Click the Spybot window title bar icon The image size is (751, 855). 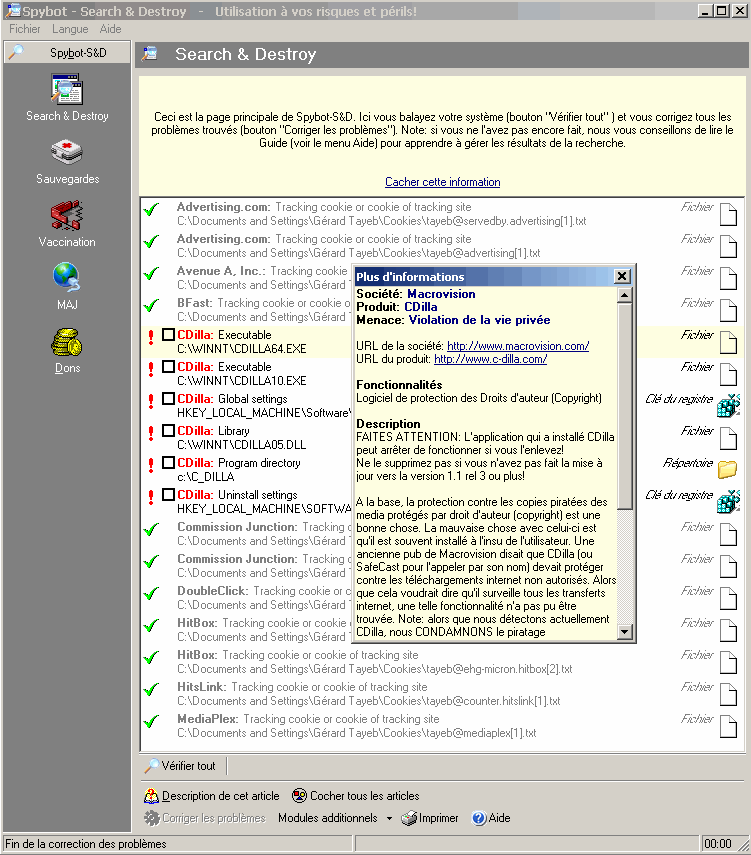12,10
